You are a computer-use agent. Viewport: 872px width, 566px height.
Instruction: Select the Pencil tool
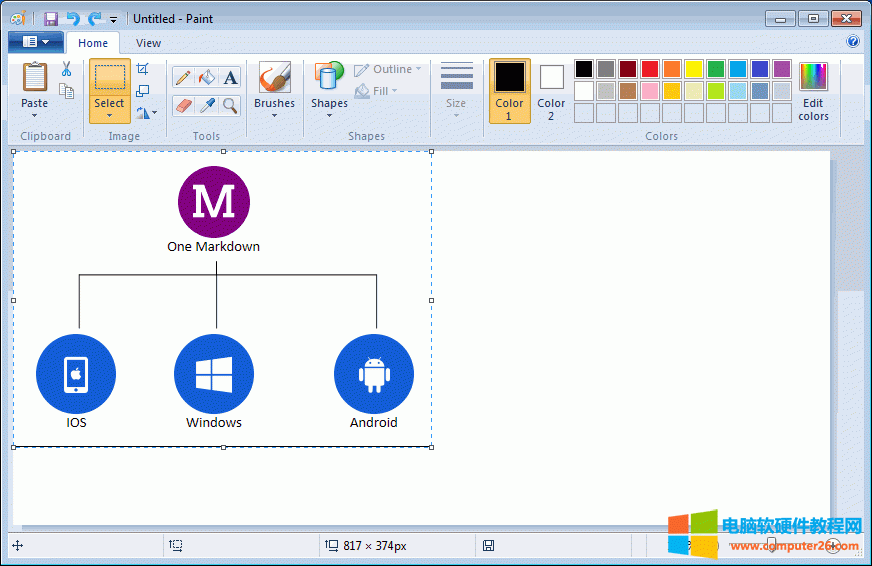pyautogui.click(x=183, y=77)
